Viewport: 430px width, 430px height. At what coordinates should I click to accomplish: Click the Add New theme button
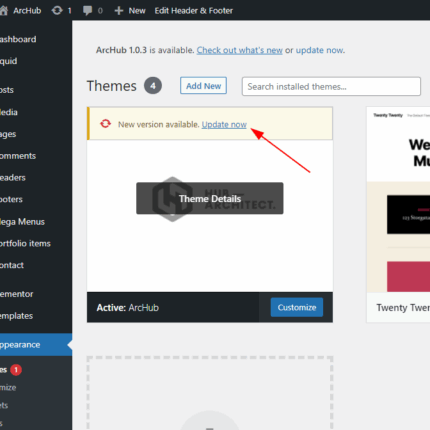tap(203, 86)
